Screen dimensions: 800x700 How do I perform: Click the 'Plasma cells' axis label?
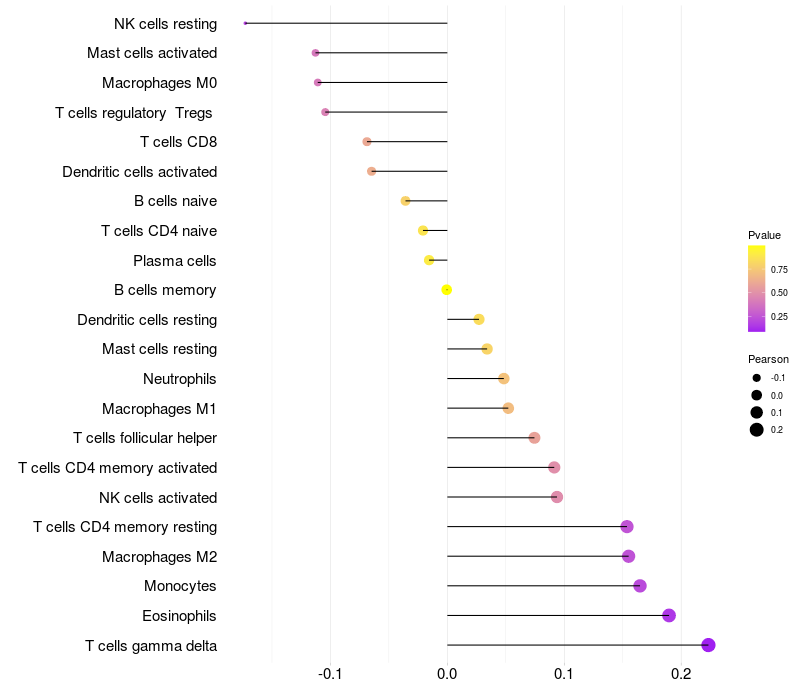pyautogui.click(x=175, y=261)
